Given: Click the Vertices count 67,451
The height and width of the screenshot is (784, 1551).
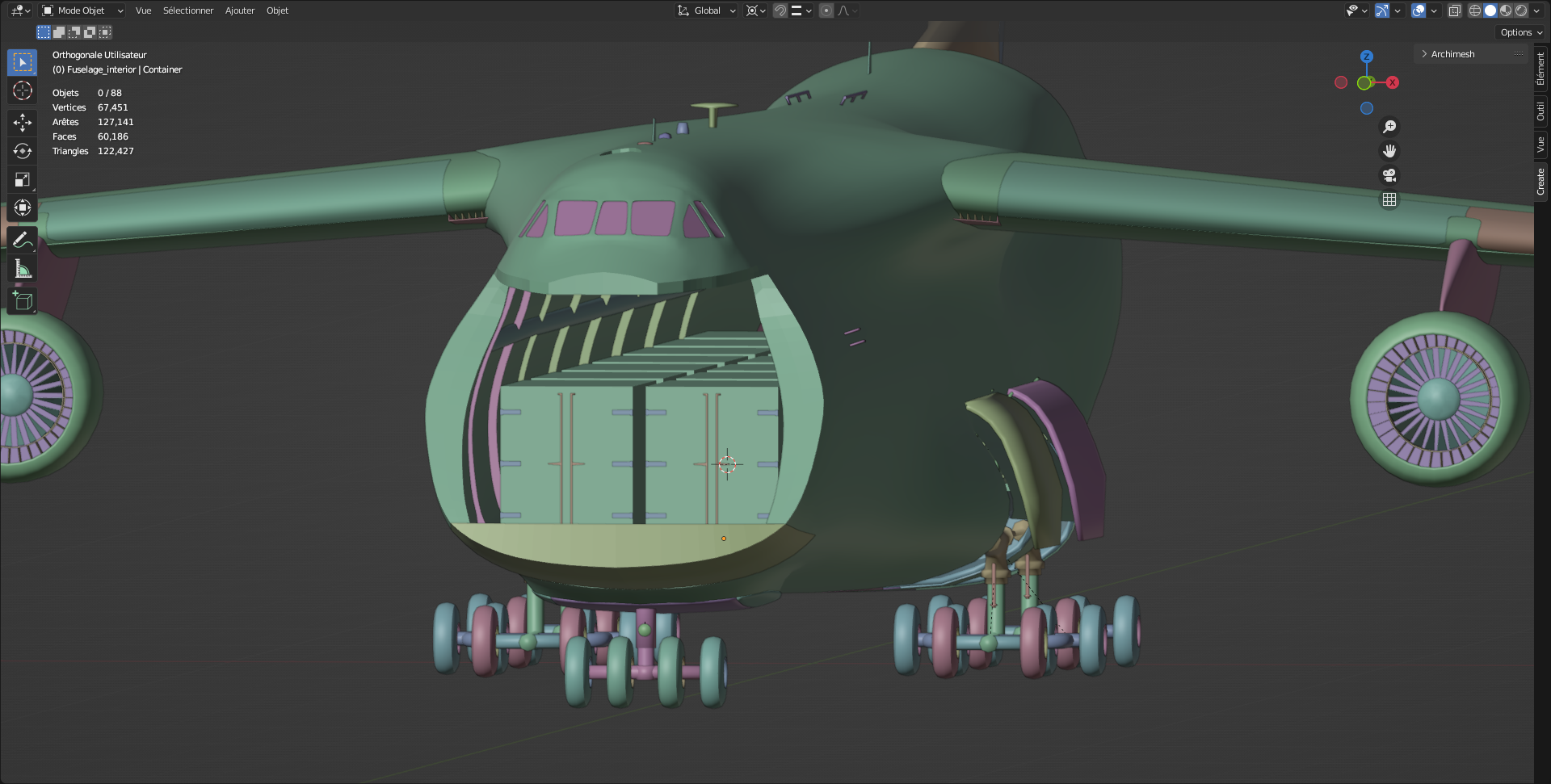Looking at the screenshot, I should coord(113,107).
